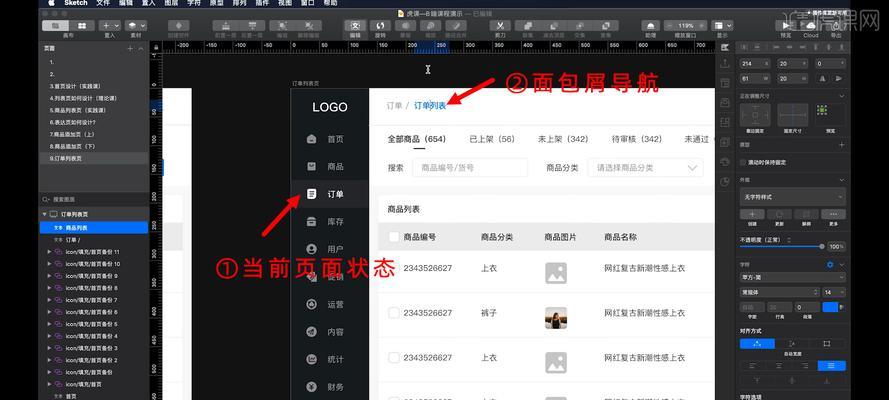Screen dimensions: 889x400
Task: Click the 置入 insert toolbar button
Action: coord(109,25)
